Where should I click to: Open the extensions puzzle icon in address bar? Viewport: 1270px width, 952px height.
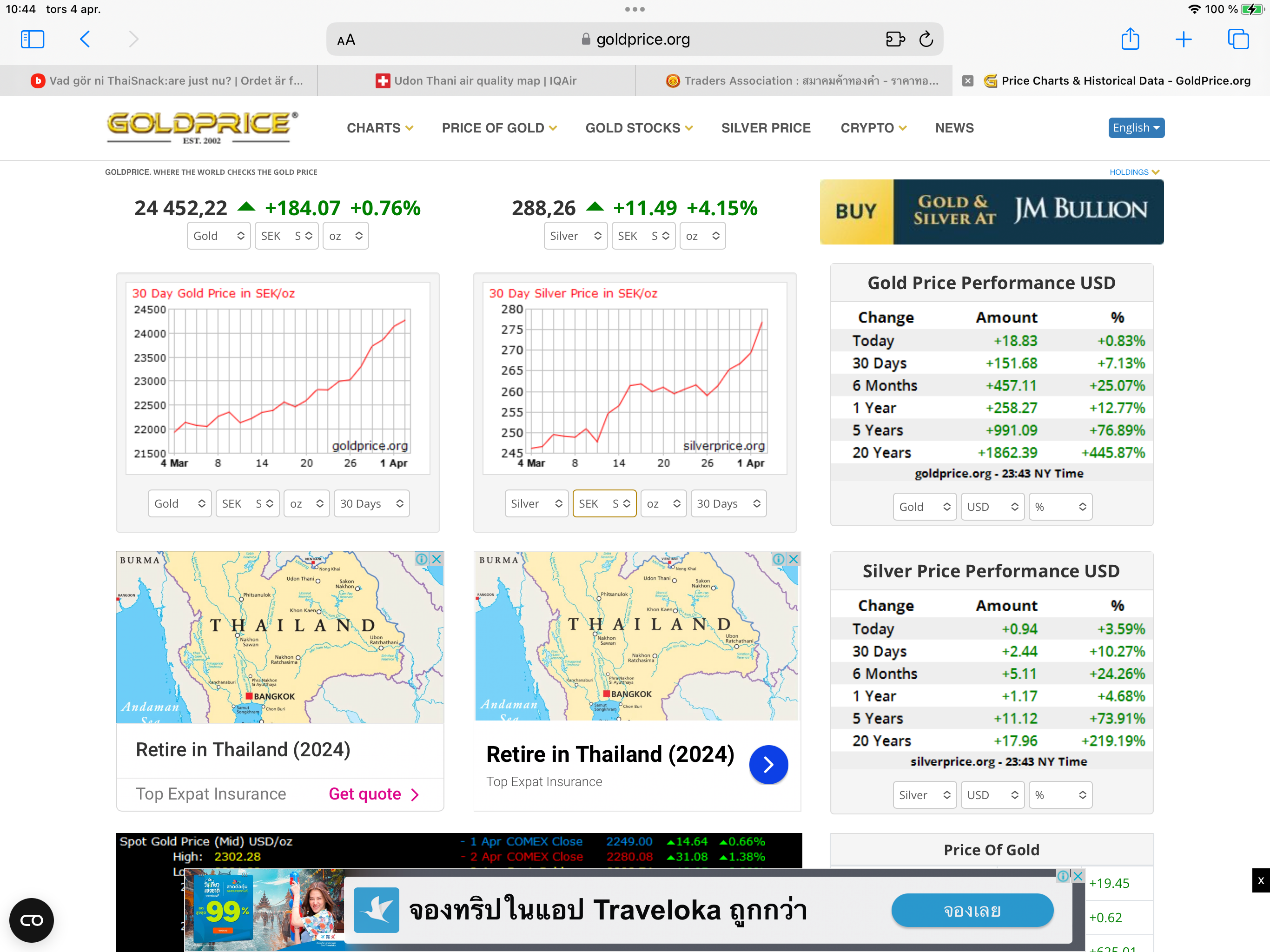click(x=895, y=39)
